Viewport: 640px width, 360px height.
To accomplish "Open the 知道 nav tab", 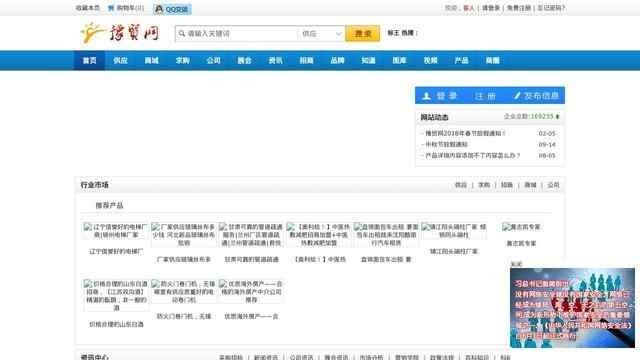I will click(369, 60).
